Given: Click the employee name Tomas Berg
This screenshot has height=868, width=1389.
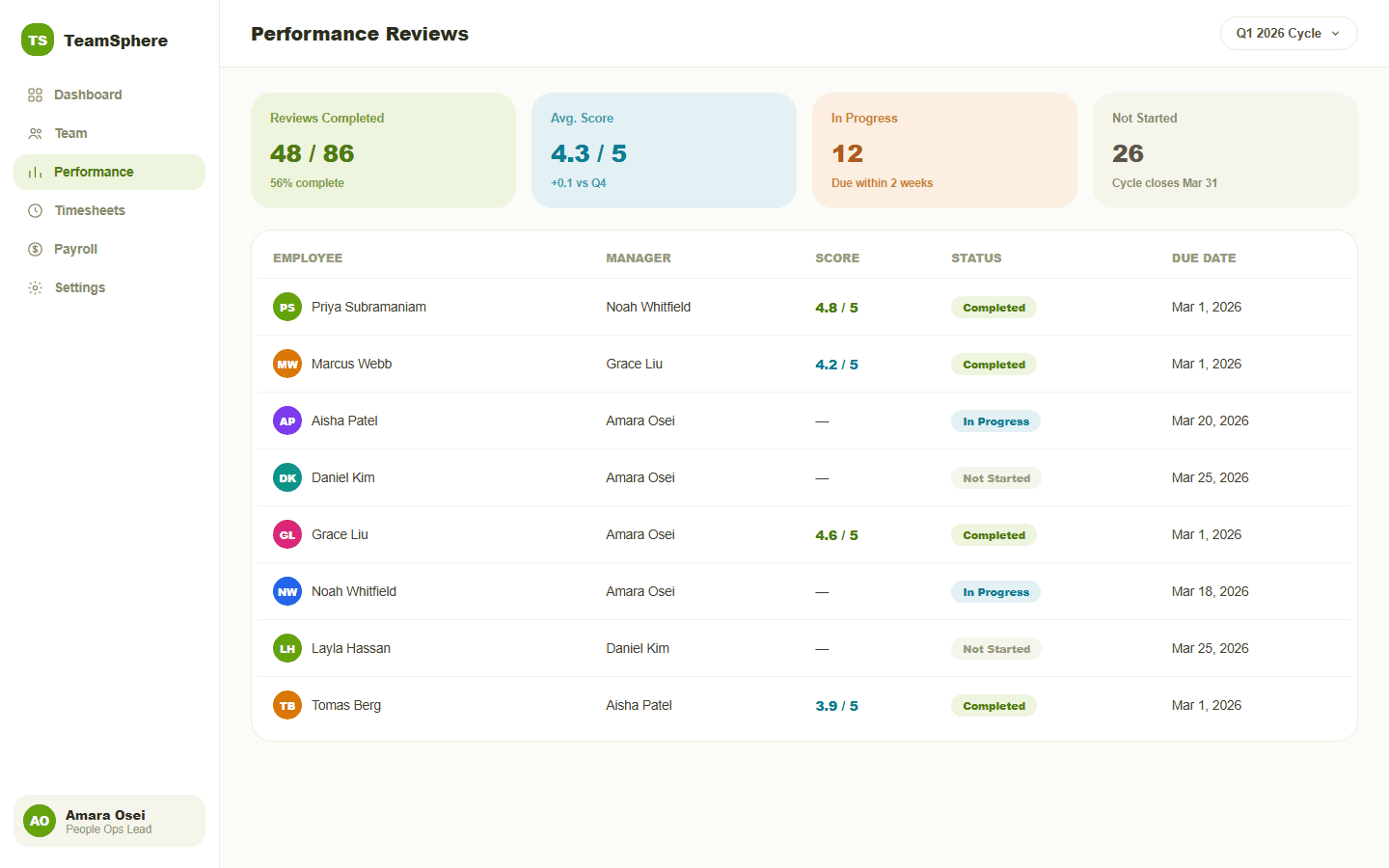Looking at the screenshot, I should [x=346, y=705].
